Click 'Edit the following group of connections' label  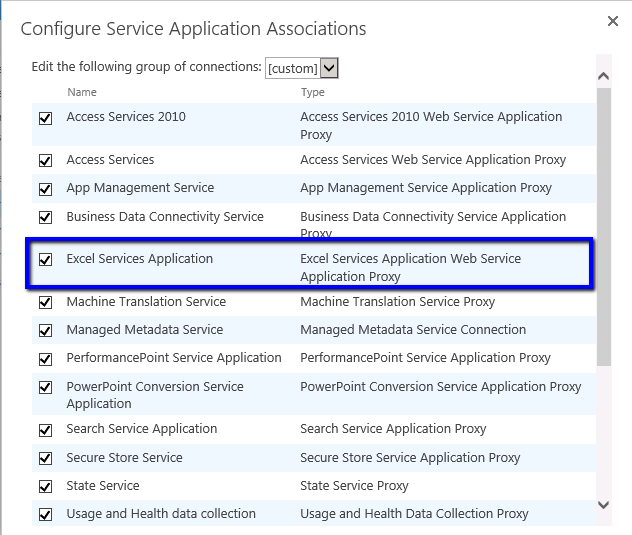click(x=146, y=67)
